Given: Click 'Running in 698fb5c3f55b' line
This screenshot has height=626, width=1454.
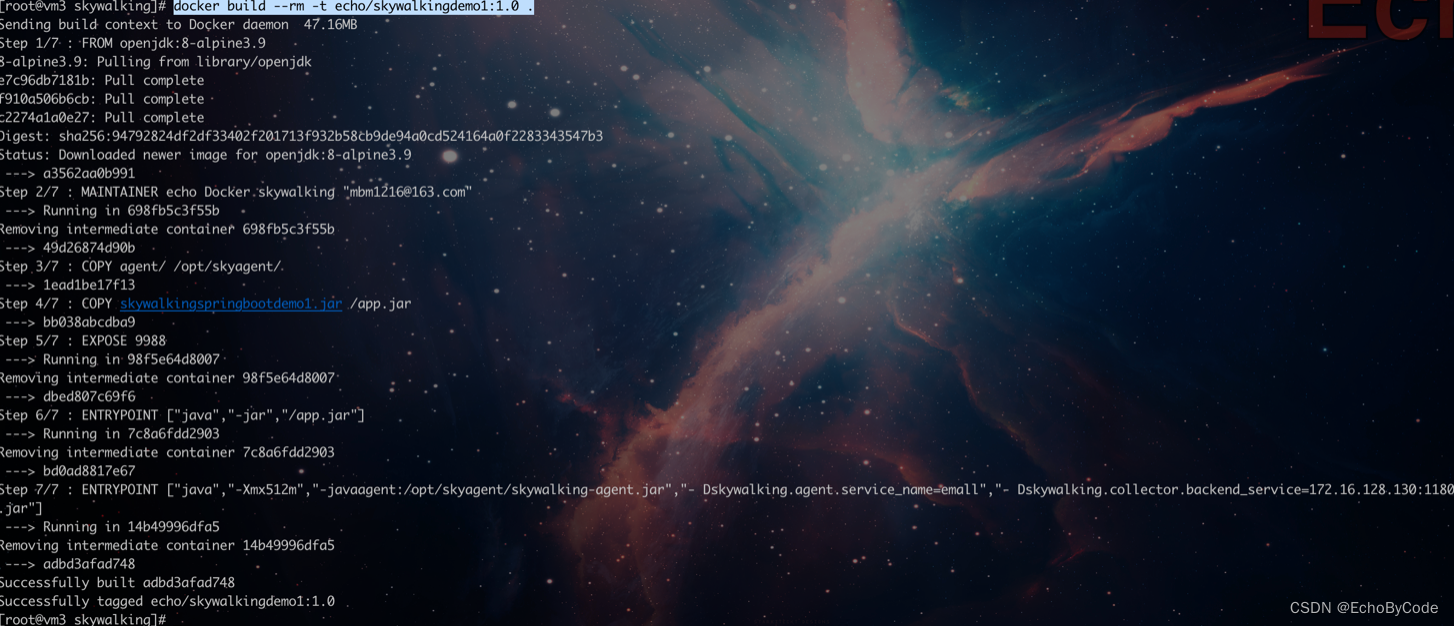Looking at the screenshot, I should (112, 211).
